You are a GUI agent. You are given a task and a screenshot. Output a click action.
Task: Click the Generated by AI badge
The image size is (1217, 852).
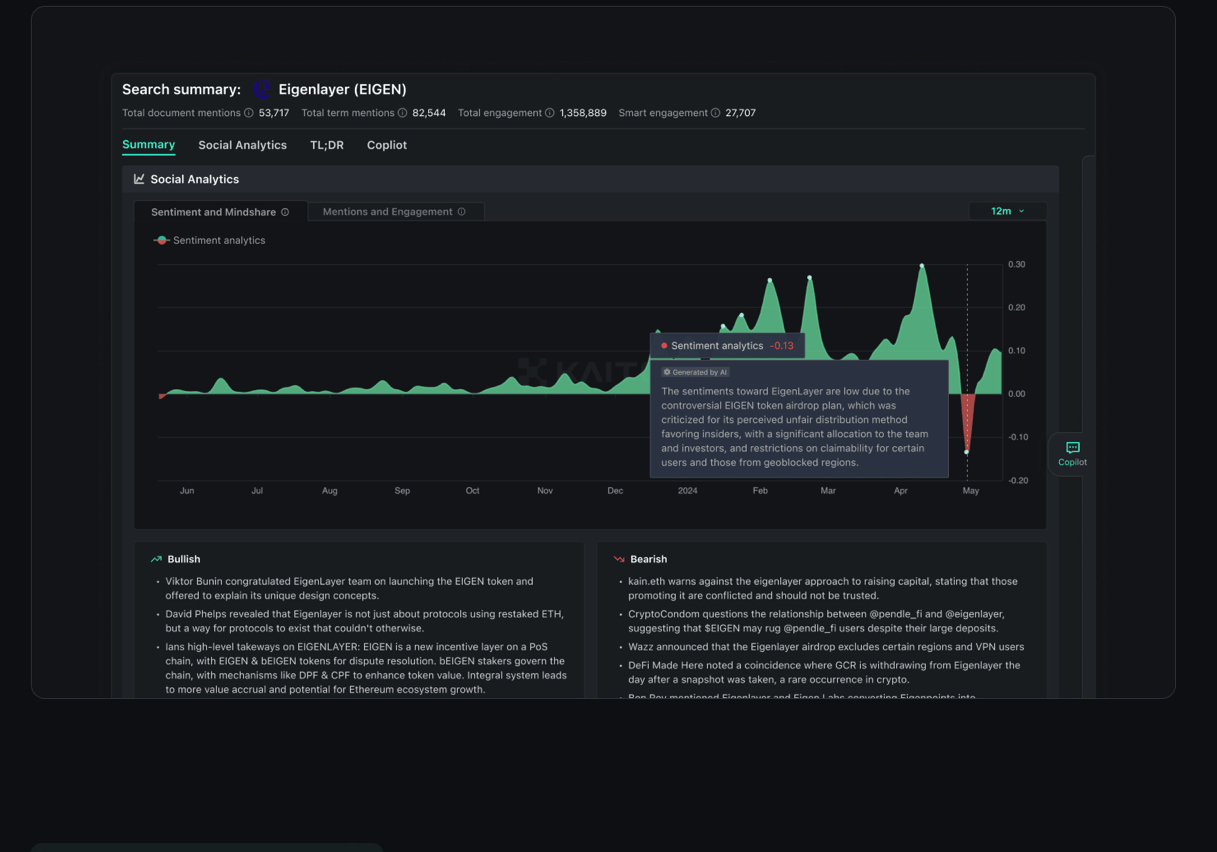[695, 372]
